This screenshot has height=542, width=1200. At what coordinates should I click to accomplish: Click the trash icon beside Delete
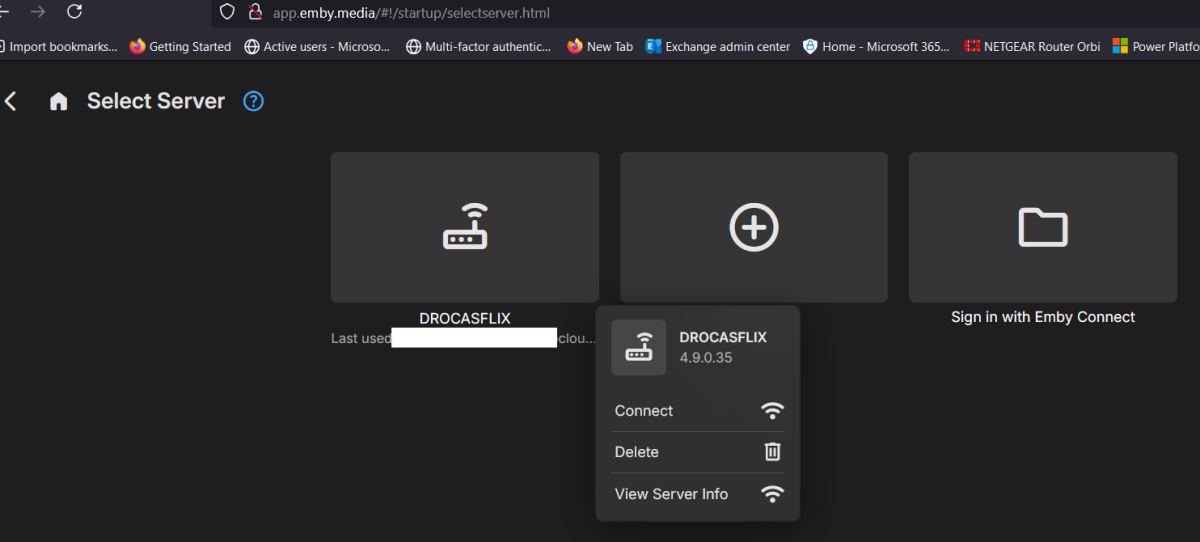772,452
